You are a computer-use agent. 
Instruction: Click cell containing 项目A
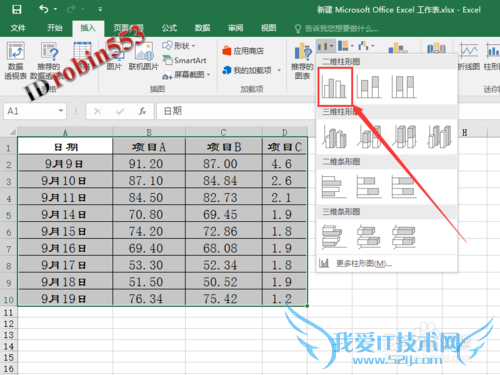(x=149, y=147)
